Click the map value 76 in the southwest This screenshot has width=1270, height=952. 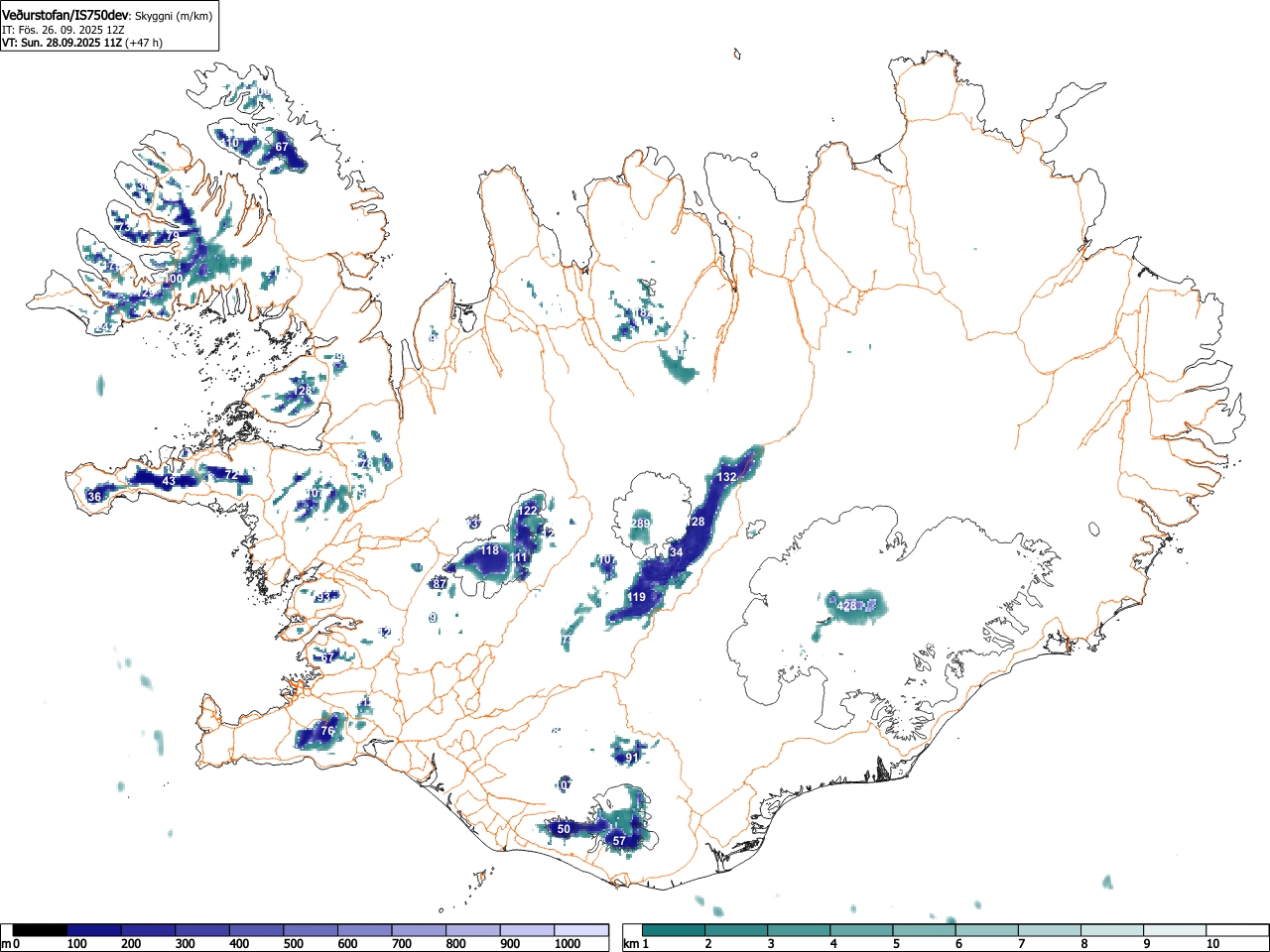pos(327,732)
